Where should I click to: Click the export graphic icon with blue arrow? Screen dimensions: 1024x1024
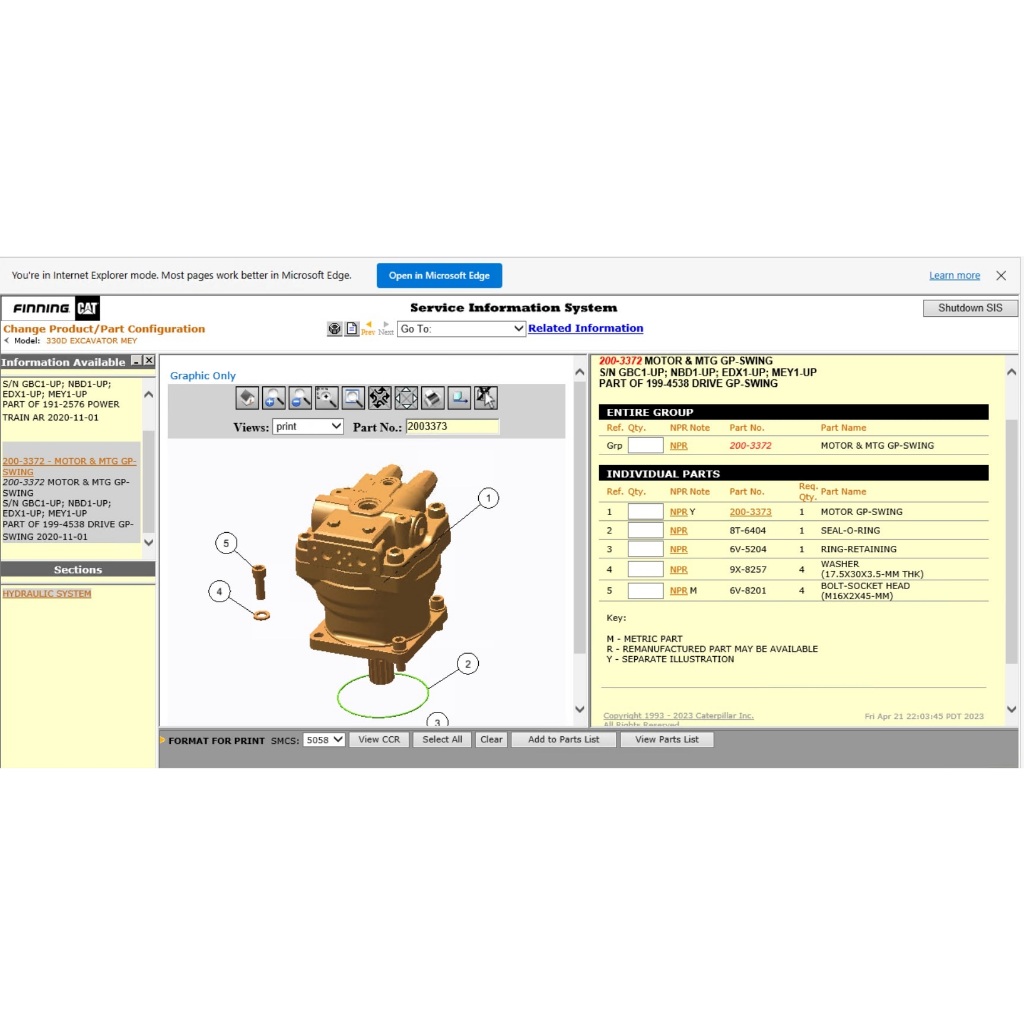(x=459, y=398)
